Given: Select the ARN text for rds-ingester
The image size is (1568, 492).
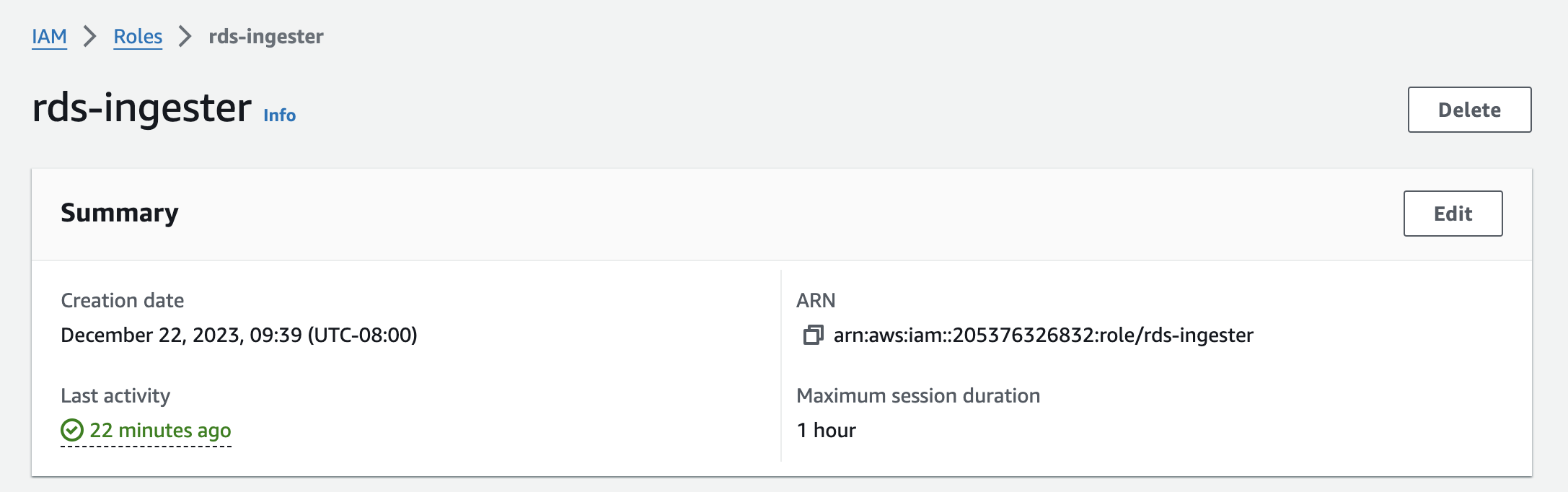Looking at the screenshot, I should 1043,335.
